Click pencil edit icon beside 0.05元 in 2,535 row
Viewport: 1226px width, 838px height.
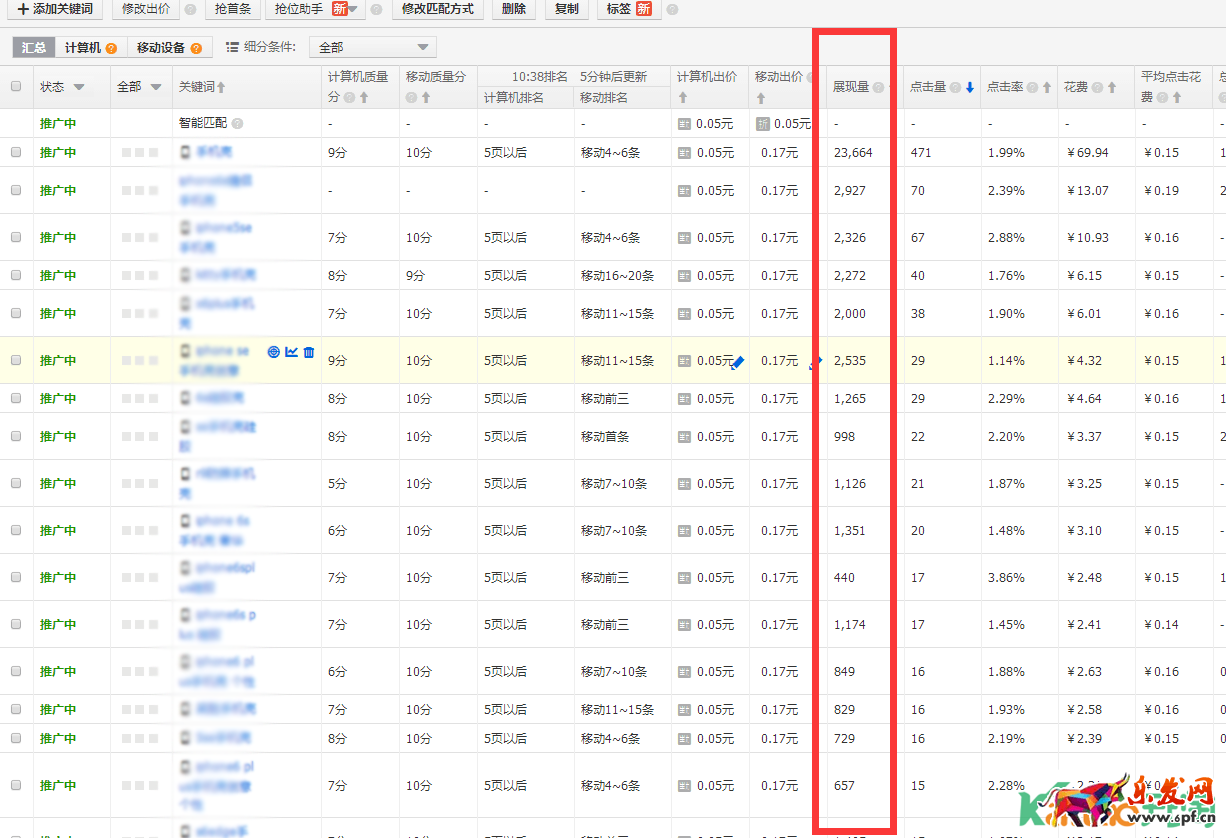pos(738,362)
